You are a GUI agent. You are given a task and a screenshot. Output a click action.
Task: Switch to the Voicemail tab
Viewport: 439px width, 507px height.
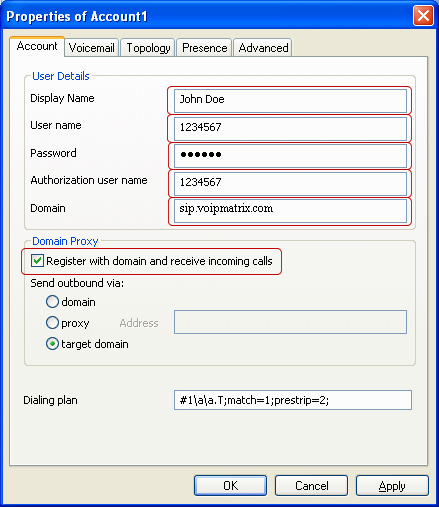point(92,48)
